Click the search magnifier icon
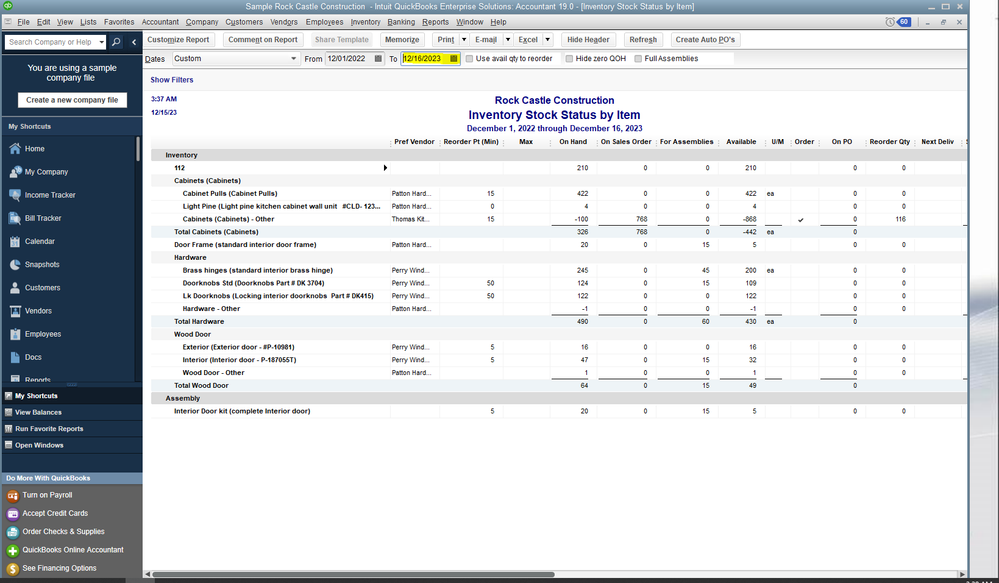The height and width of the screenshot is (583, 999). point(116,42)
